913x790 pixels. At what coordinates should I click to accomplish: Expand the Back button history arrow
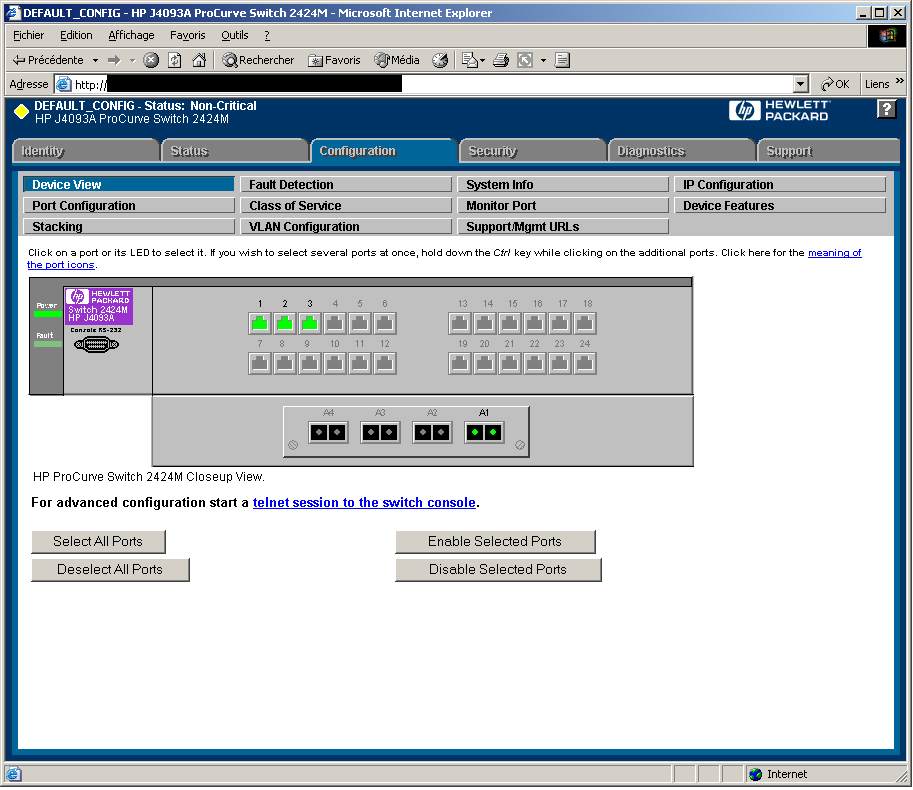pyautogui.click(x=96, y=60)
